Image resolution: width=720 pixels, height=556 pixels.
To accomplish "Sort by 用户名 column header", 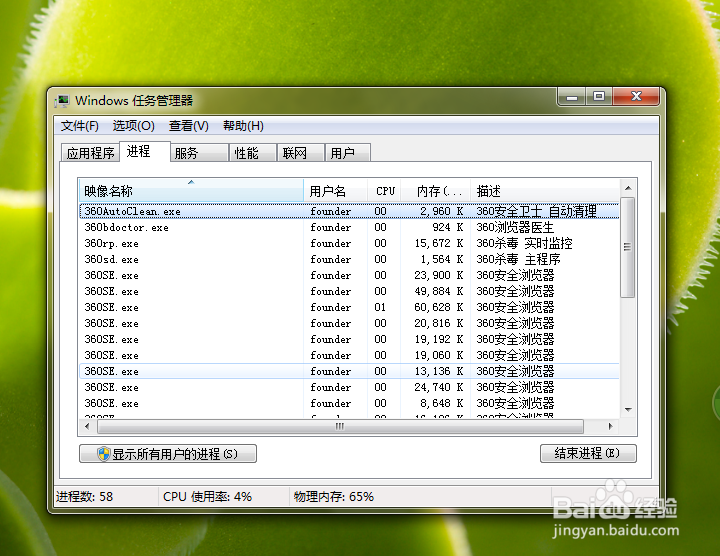I will [x=336, y=191].
